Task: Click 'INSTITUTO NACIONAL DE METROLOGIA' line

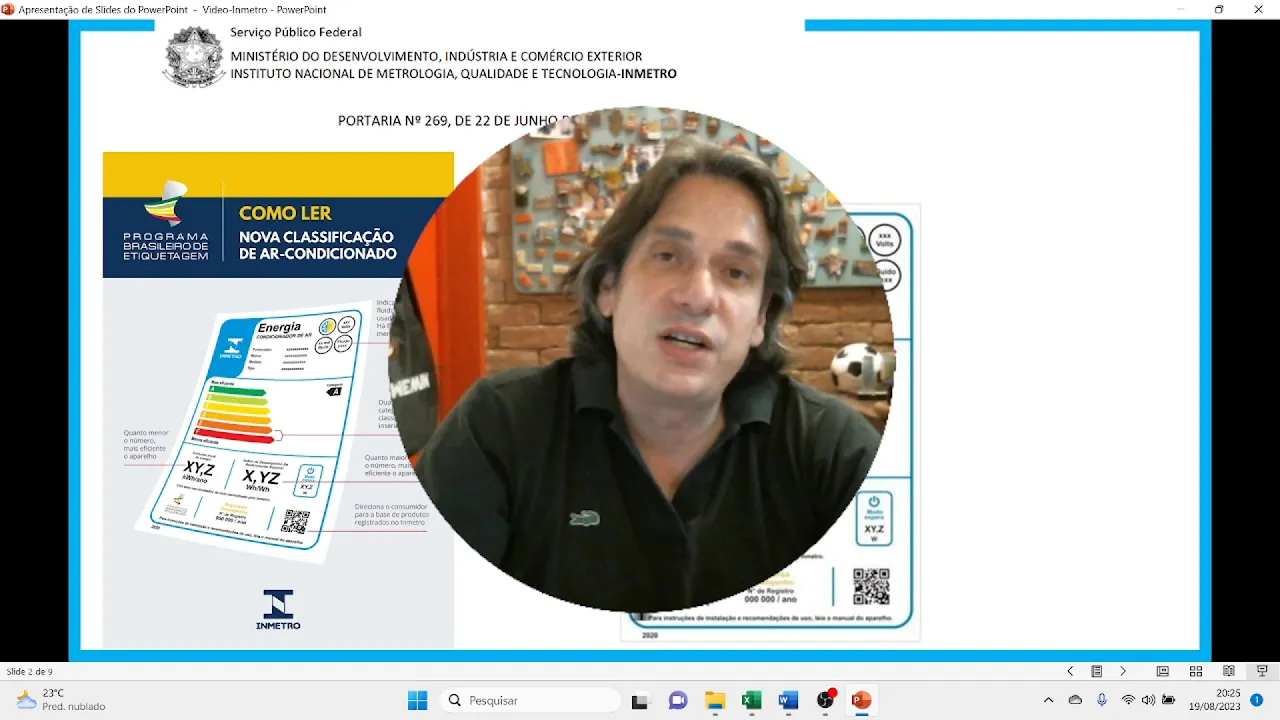Action: [453, 74]
